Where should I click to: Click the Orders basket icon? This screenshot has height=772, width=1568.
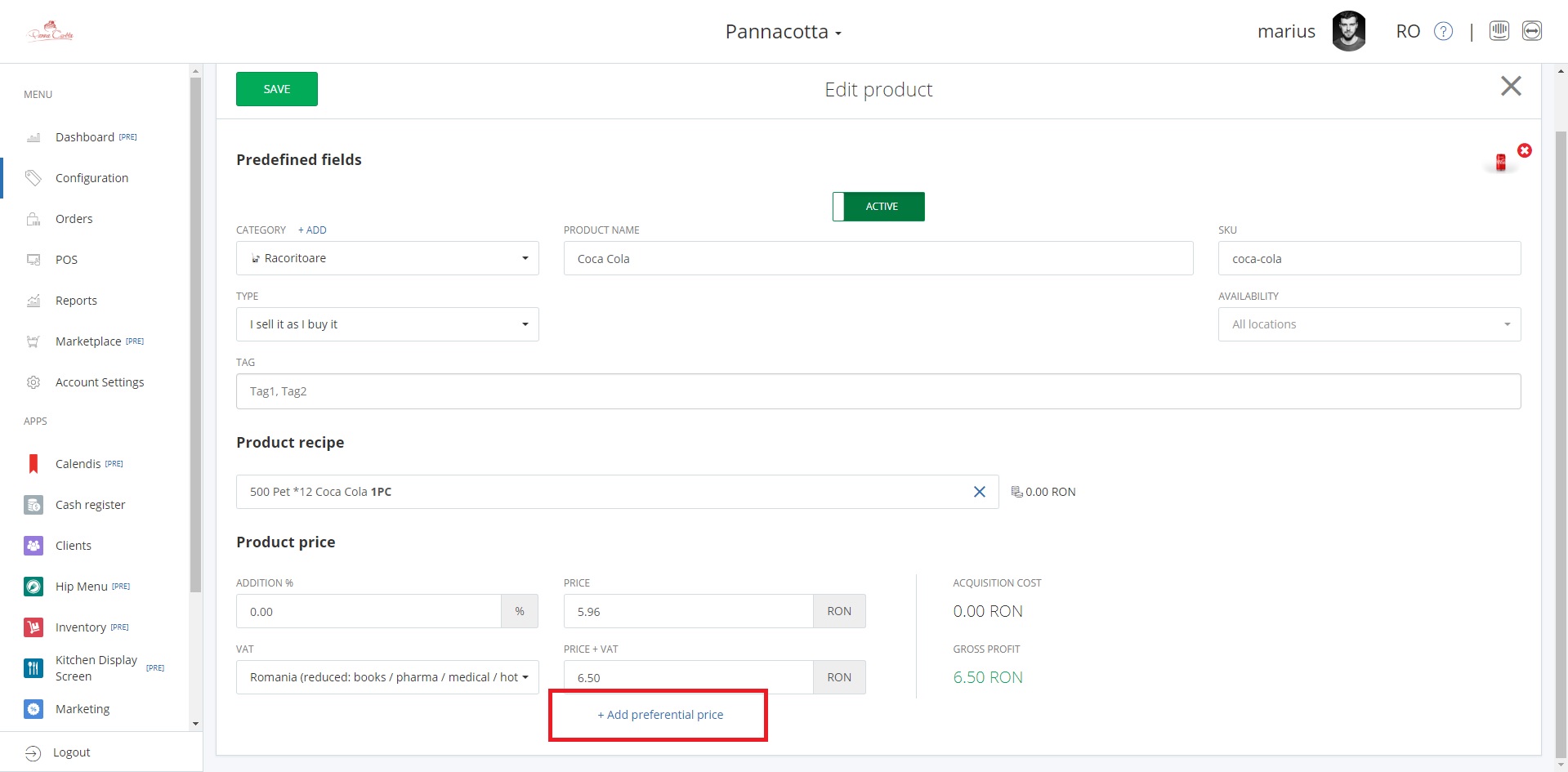[x=34, y=219]
